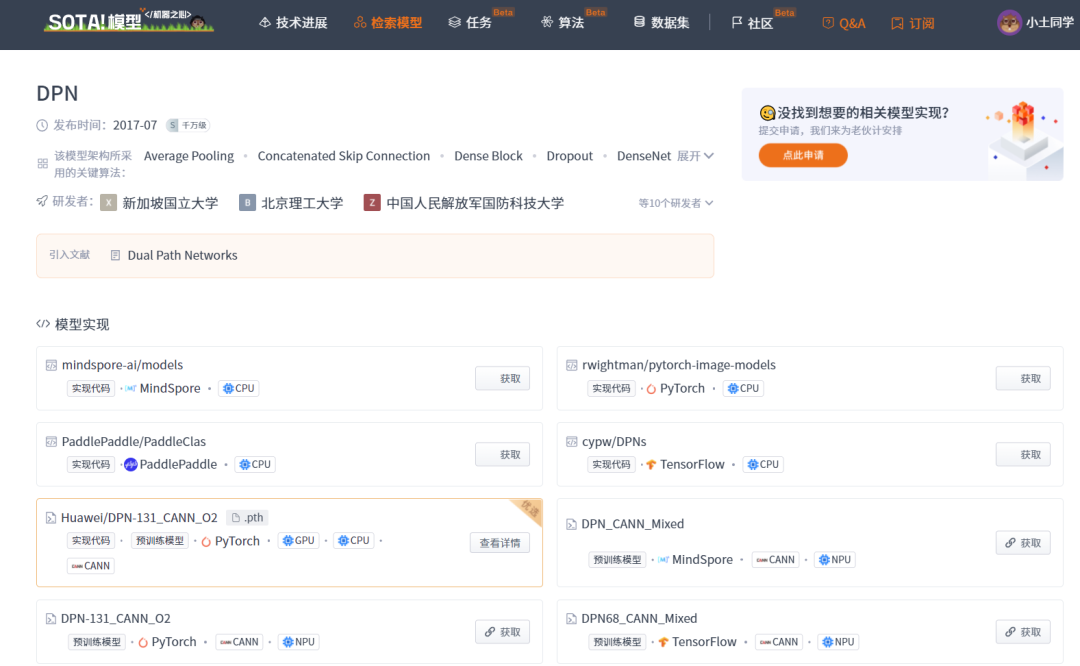Open DPN68_CANN_Mixed model entry
The height and width of the screenshot is (666, 1080).
click(639, 618)
